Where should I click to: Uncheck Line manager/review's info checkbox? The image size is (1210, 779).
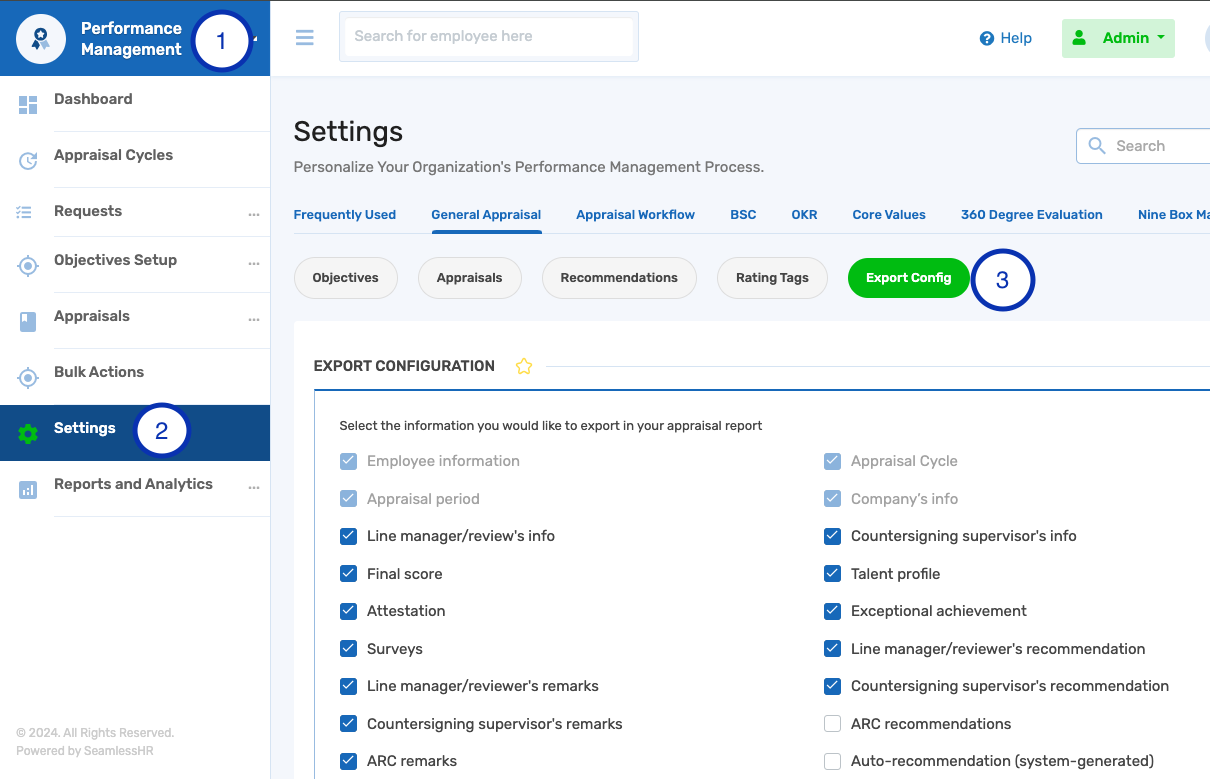pyautogui.click(x=348, y=536)
